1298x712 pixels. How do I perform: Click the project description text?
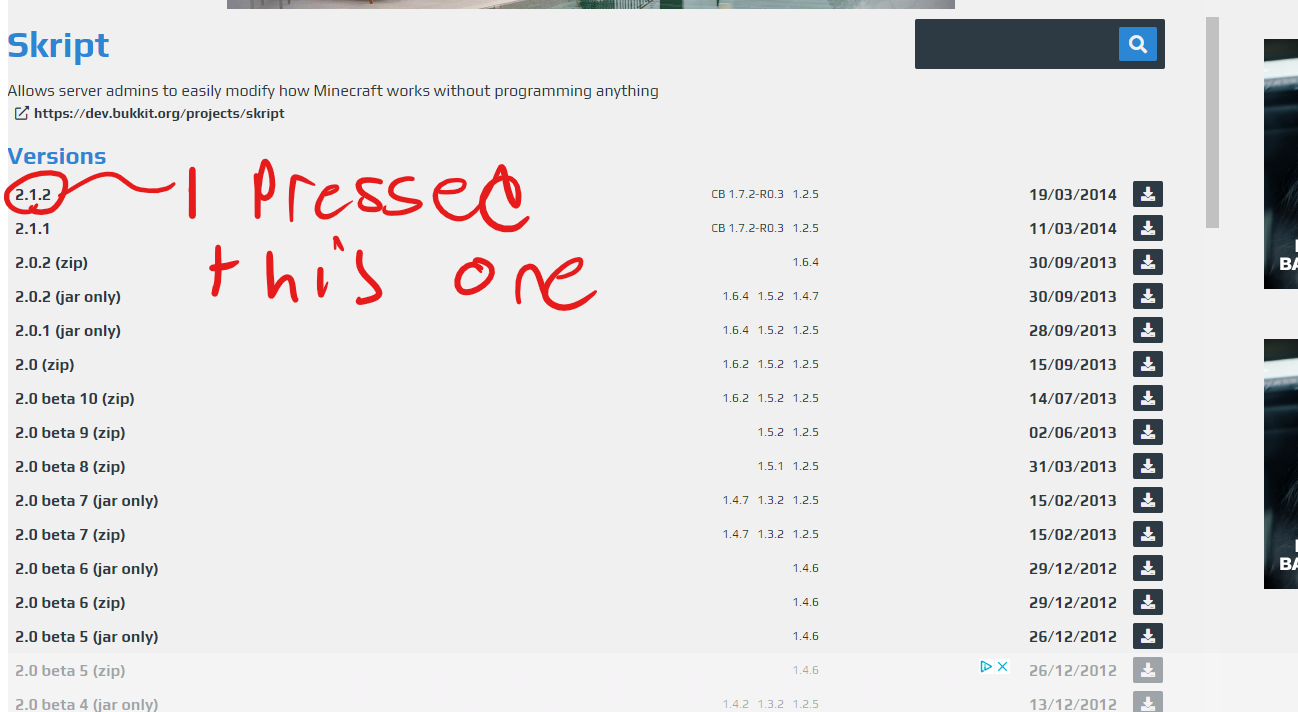pos(333,91)
